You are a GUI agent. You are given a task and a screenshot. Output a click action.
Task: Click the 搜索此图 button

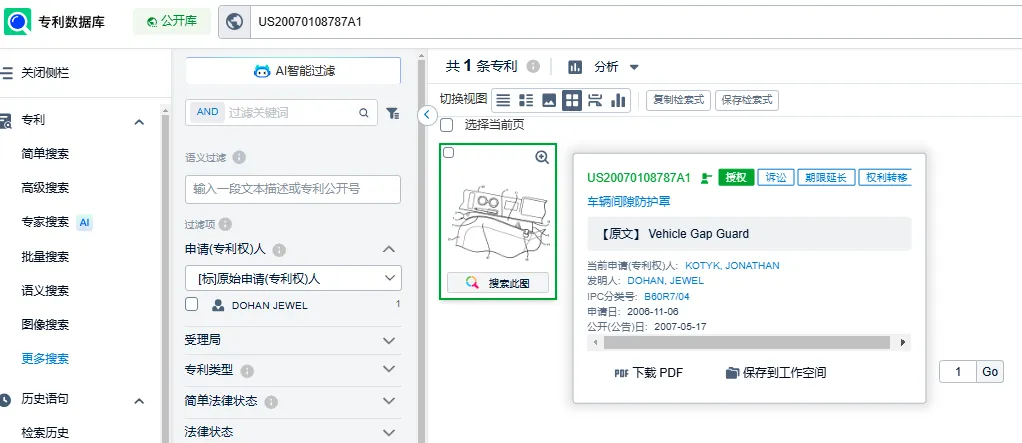click(x=498, y=283)
